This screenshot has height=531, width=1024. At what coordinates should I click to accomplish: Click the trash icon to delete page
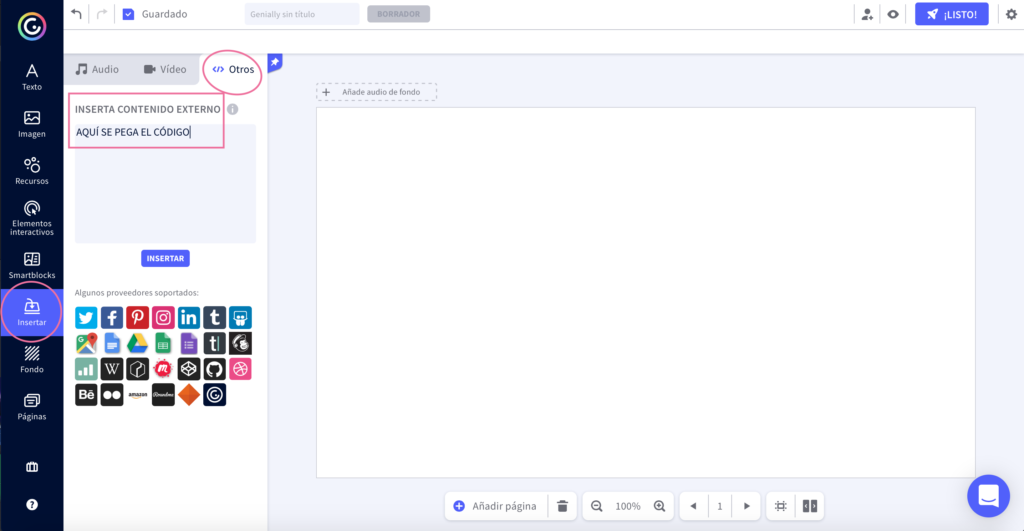point(562,506)
